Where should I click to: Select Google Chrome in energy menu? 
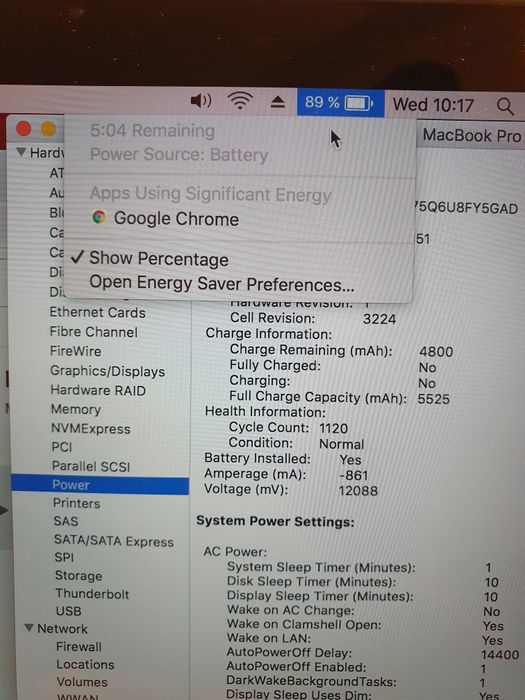(176, 219)
